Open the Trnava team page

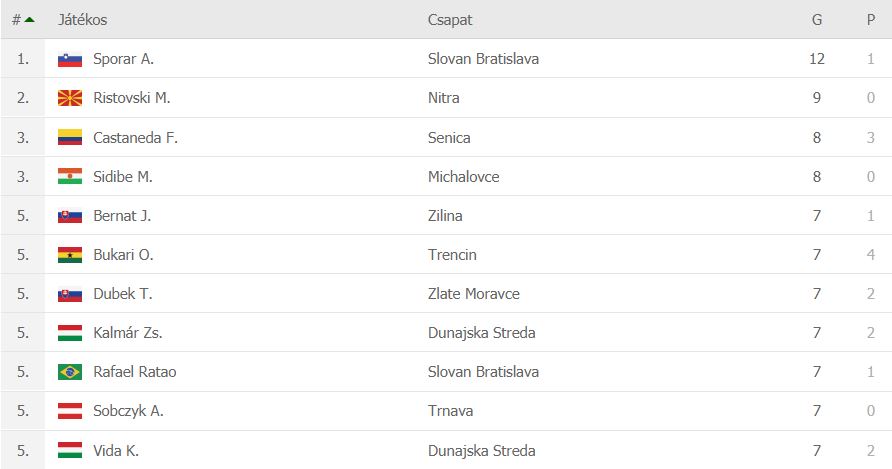(451, 410)
